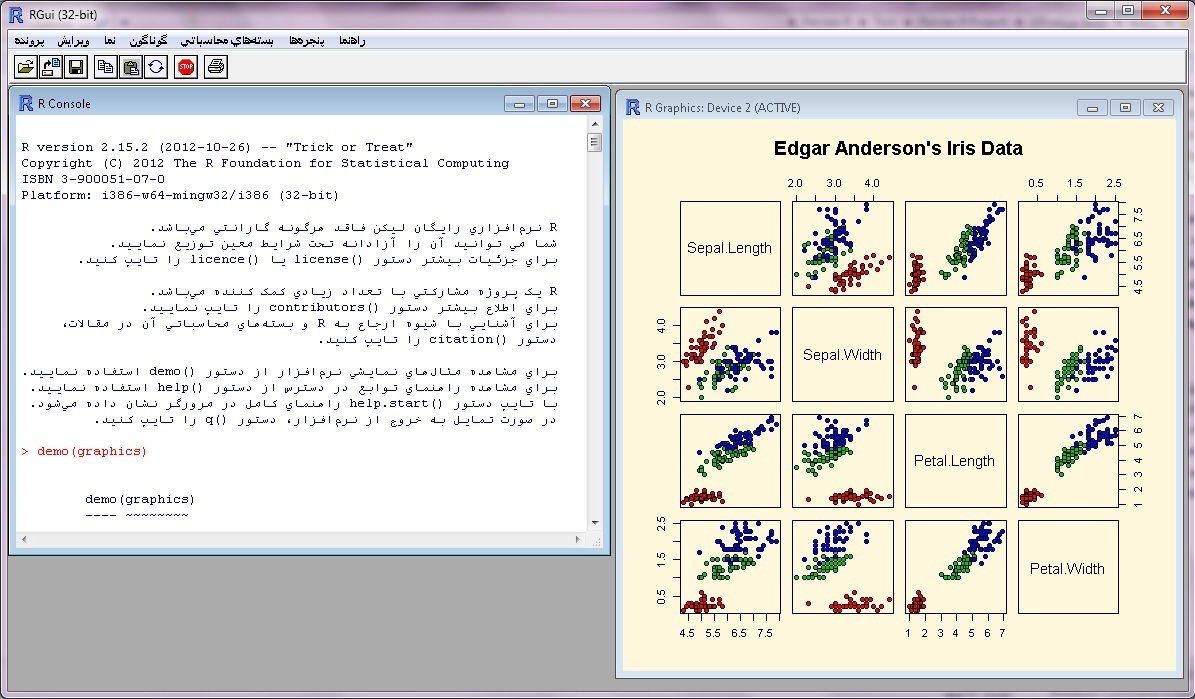Open the بسته‌های محاسباتی (Packages) menu
The image size is (1195, 699).
(x=226, y=41)
